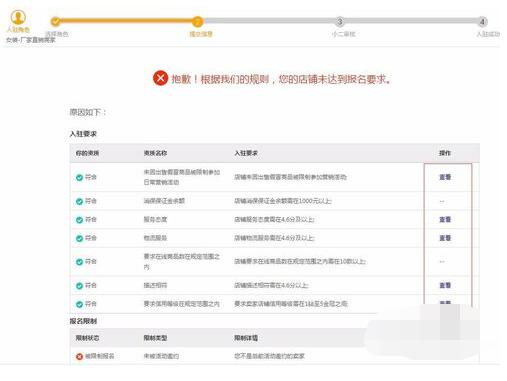Click the 提交信息 step label
507x381 pixels.
(201, 34)
